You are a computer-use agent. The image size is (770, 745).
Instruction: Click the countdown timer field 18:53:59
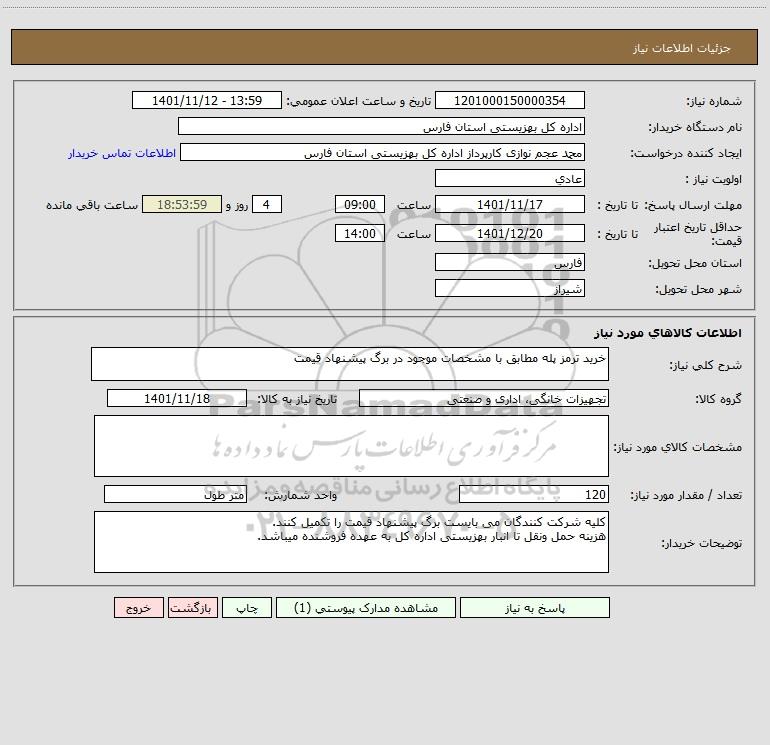tap(182, 204)
